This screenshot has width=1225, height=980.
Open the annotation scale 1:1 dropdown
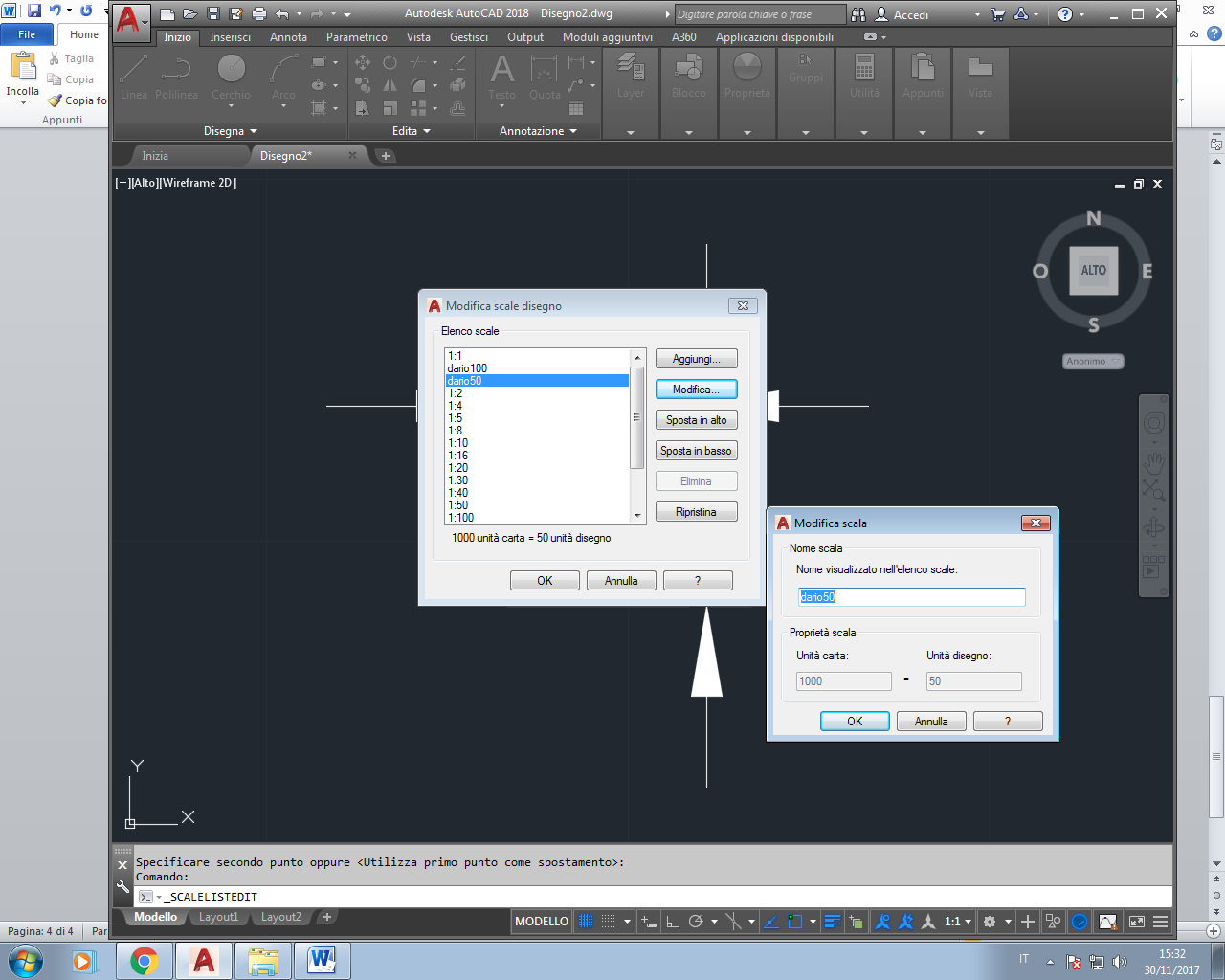click(958, 922)
